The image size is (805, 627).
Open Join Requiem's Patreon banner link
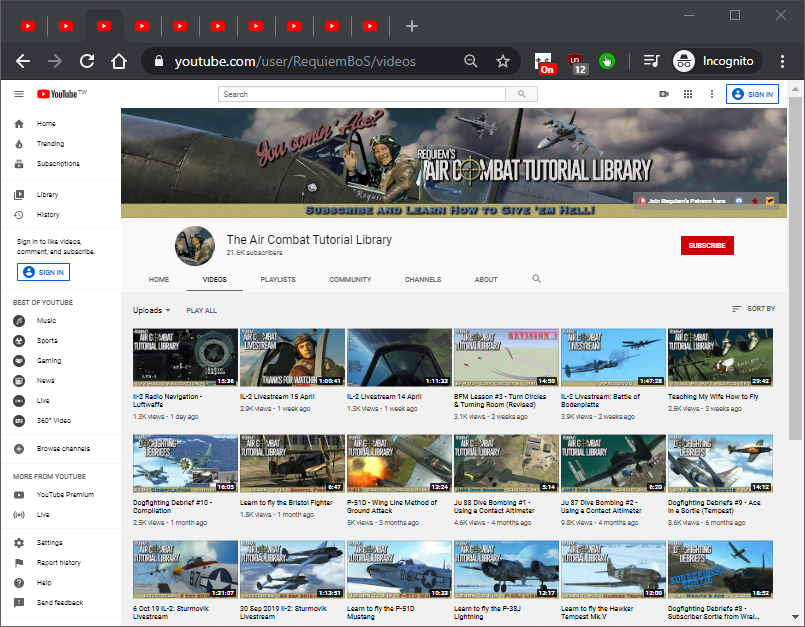coord(681,201)
